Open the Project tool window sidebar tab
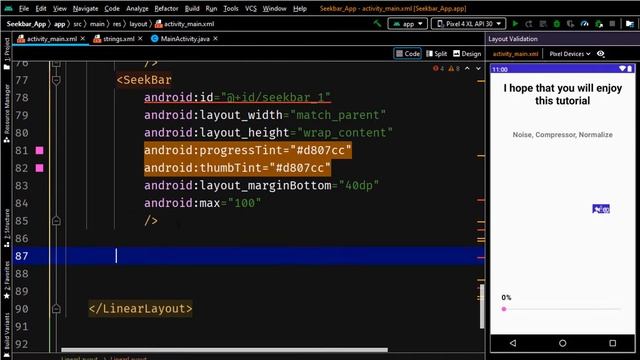The image size is (640, 360). pyautogui.click(x=7, y=53)
